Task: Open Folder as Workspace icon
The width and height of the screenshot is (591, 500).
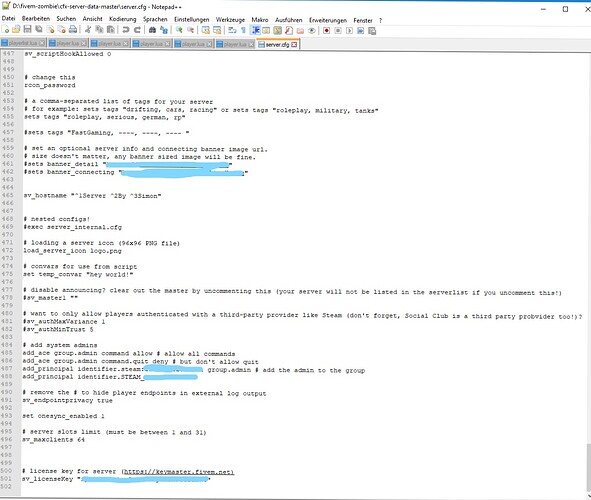Action: pyautogui.click(x=300, y=31)
